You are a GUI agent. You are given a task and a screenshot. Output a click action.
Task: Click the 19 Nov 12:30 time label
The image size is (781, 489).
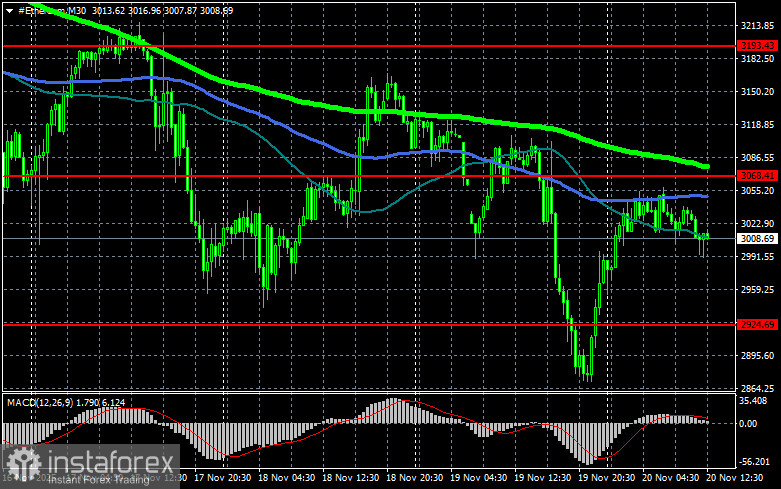pos(542,478)
